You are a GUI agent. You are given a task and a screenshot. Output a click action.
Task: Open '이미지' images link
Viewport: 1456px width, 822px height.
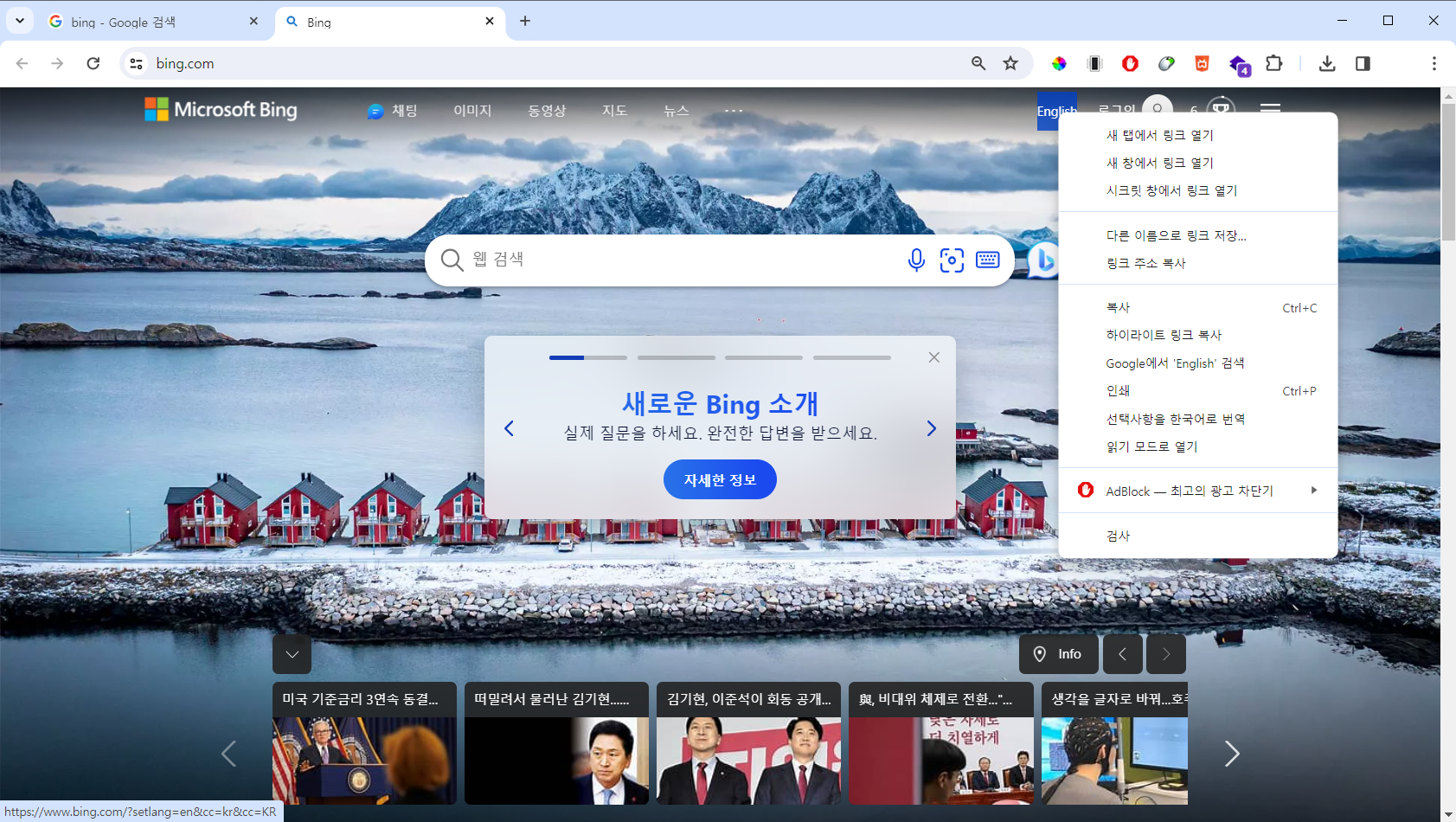click(x=472, y=111)
